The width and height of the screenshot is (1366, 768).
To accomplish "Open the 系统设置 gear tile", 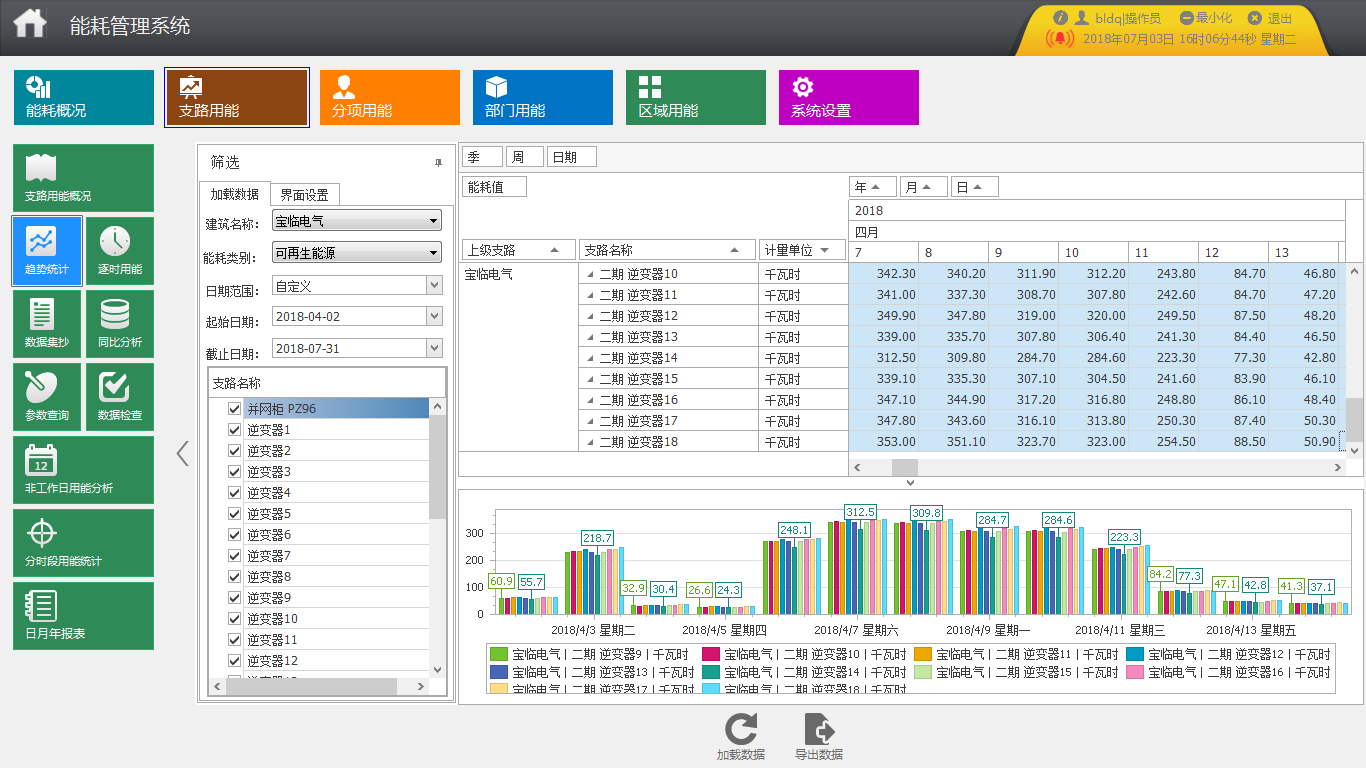I will [x=849, y=97].
